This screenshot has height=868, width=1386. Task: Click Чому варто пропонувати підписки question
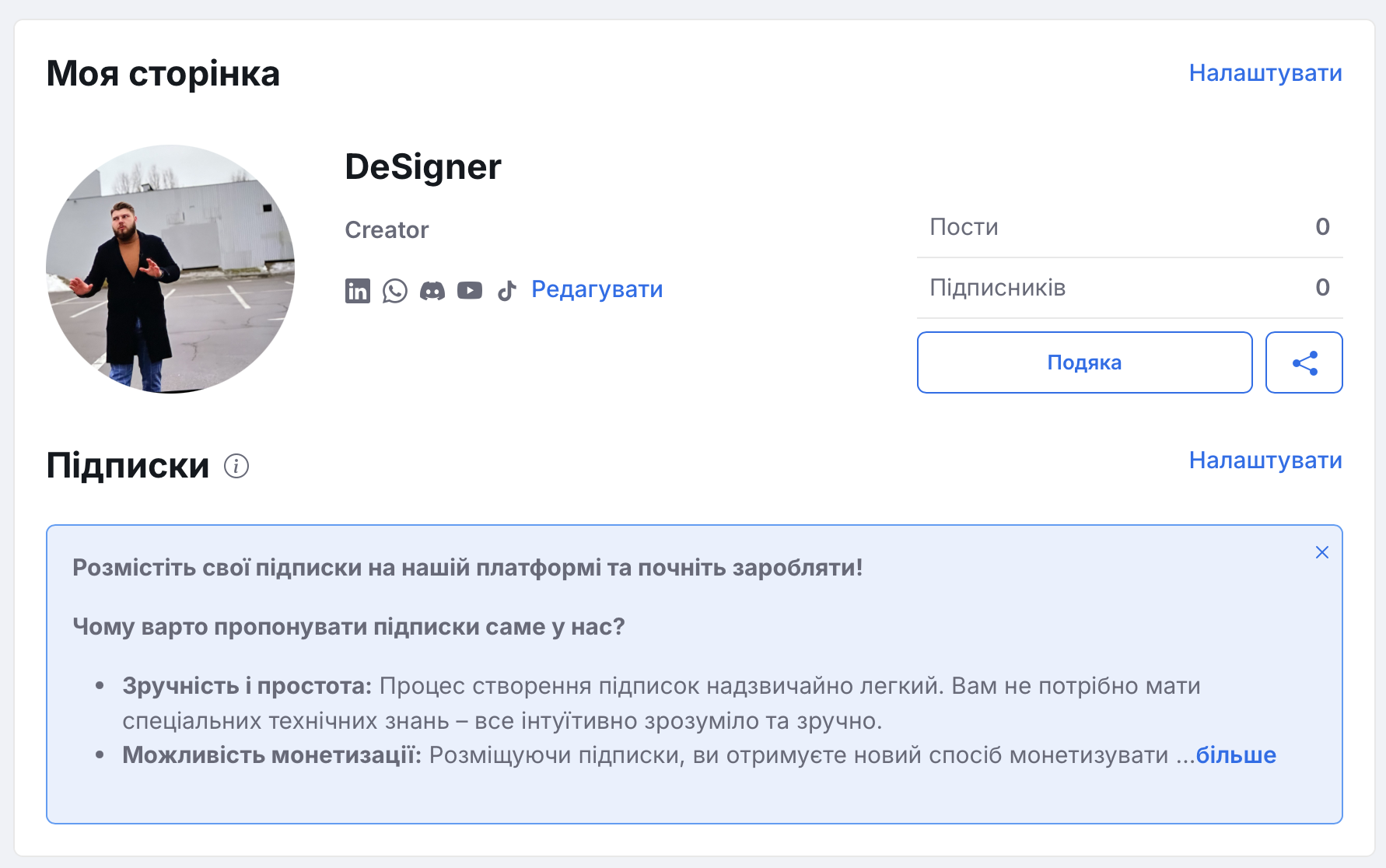[348, 627]
